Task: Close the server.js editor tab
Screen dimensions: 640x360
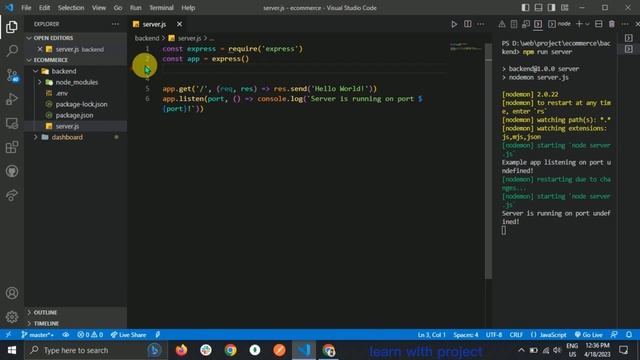Action: (x=179, y=24)
